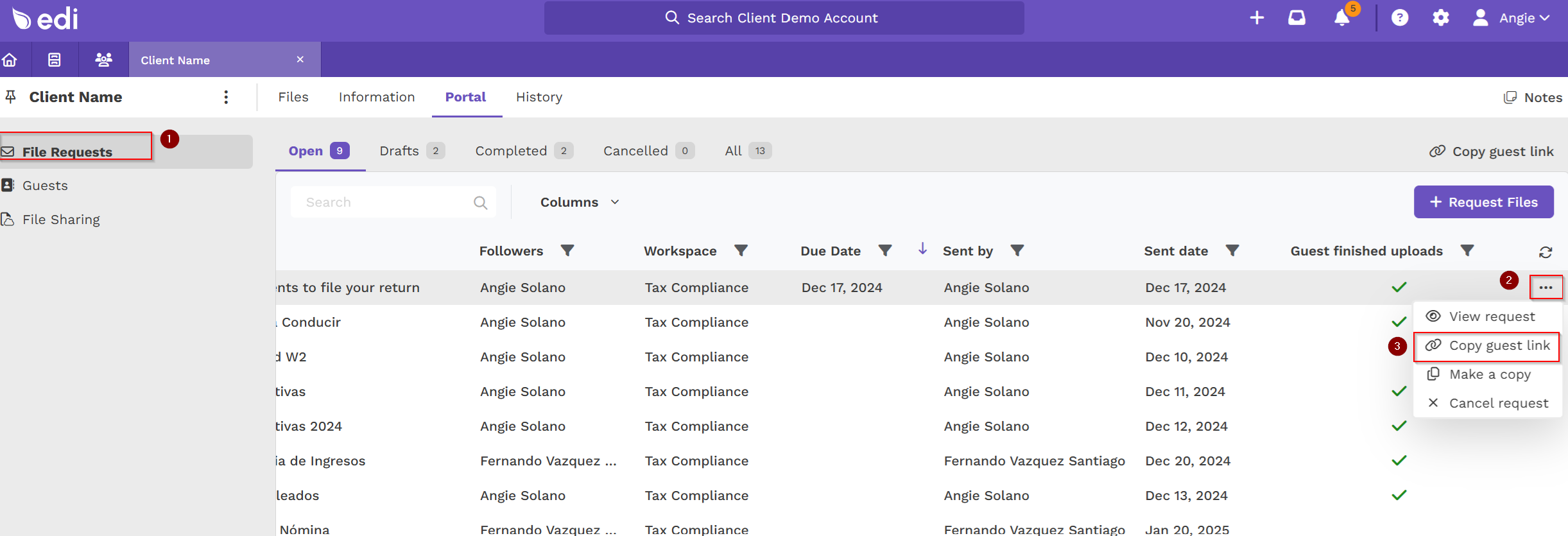Show the Completed requests tab
The height and width of the screenshot is (536, 1568).
pyautogui.click(x=524, y=151)
